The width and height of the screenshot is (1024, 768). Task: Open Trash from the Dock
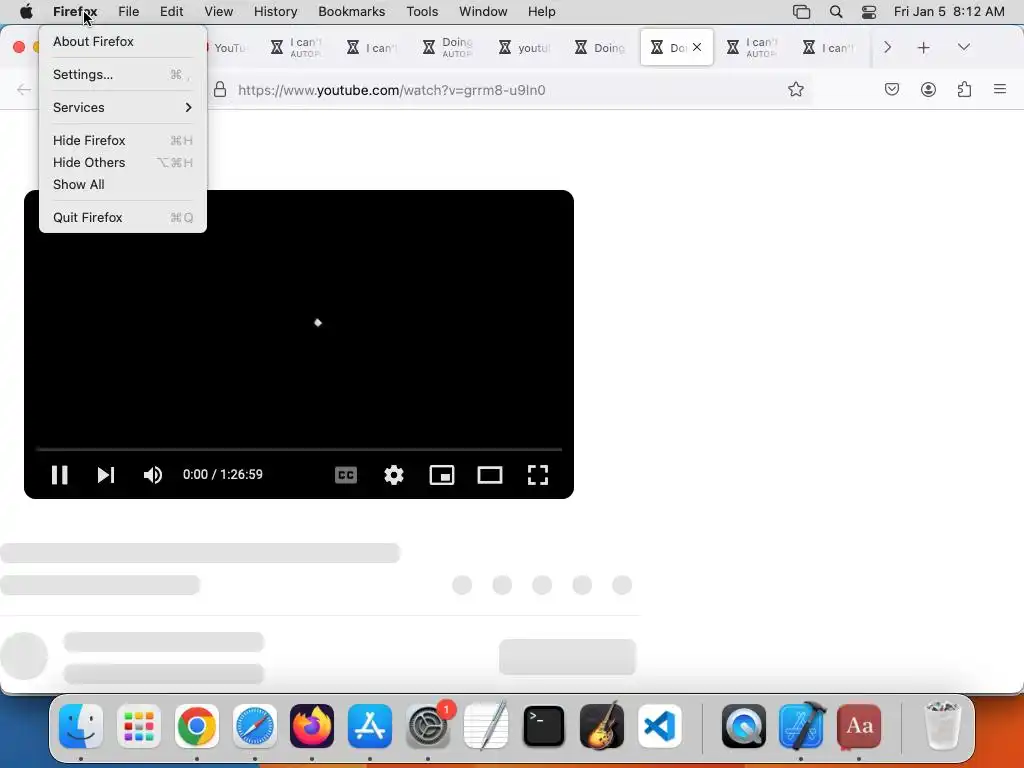coord(942,726)
